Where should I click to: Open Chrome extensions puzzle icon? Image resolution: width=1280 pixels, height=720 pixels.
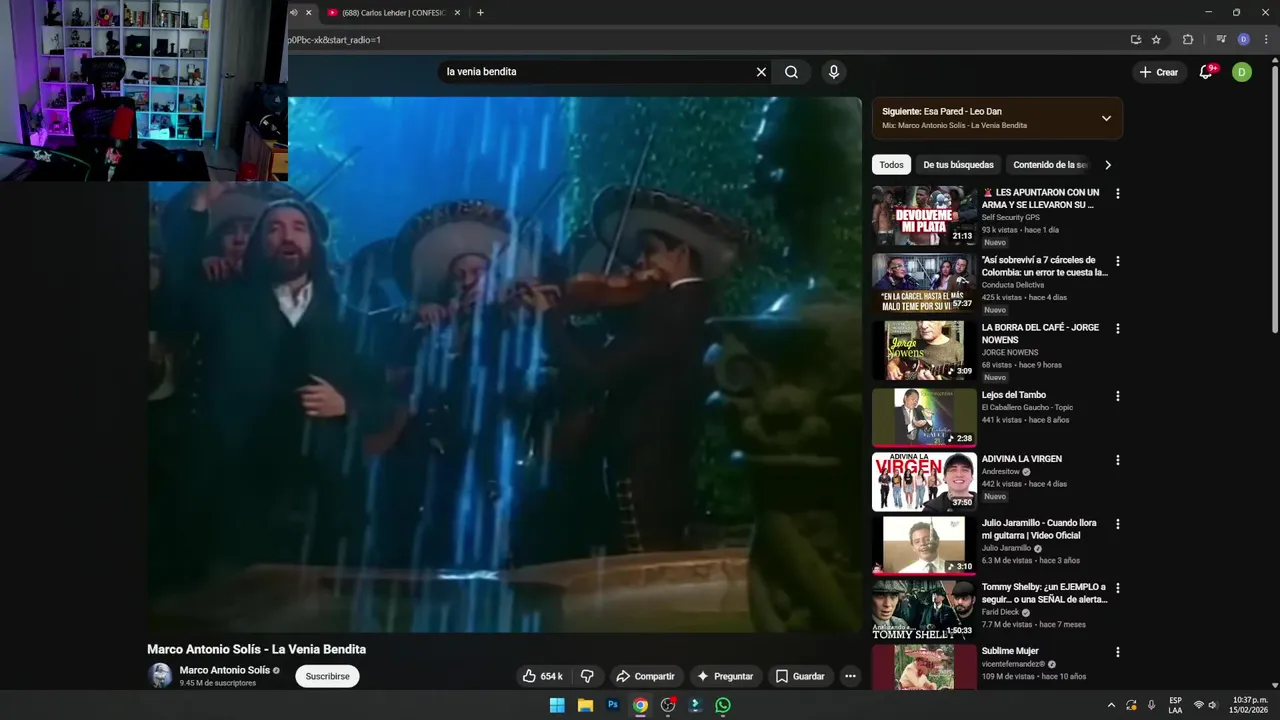click(1188, 40)
